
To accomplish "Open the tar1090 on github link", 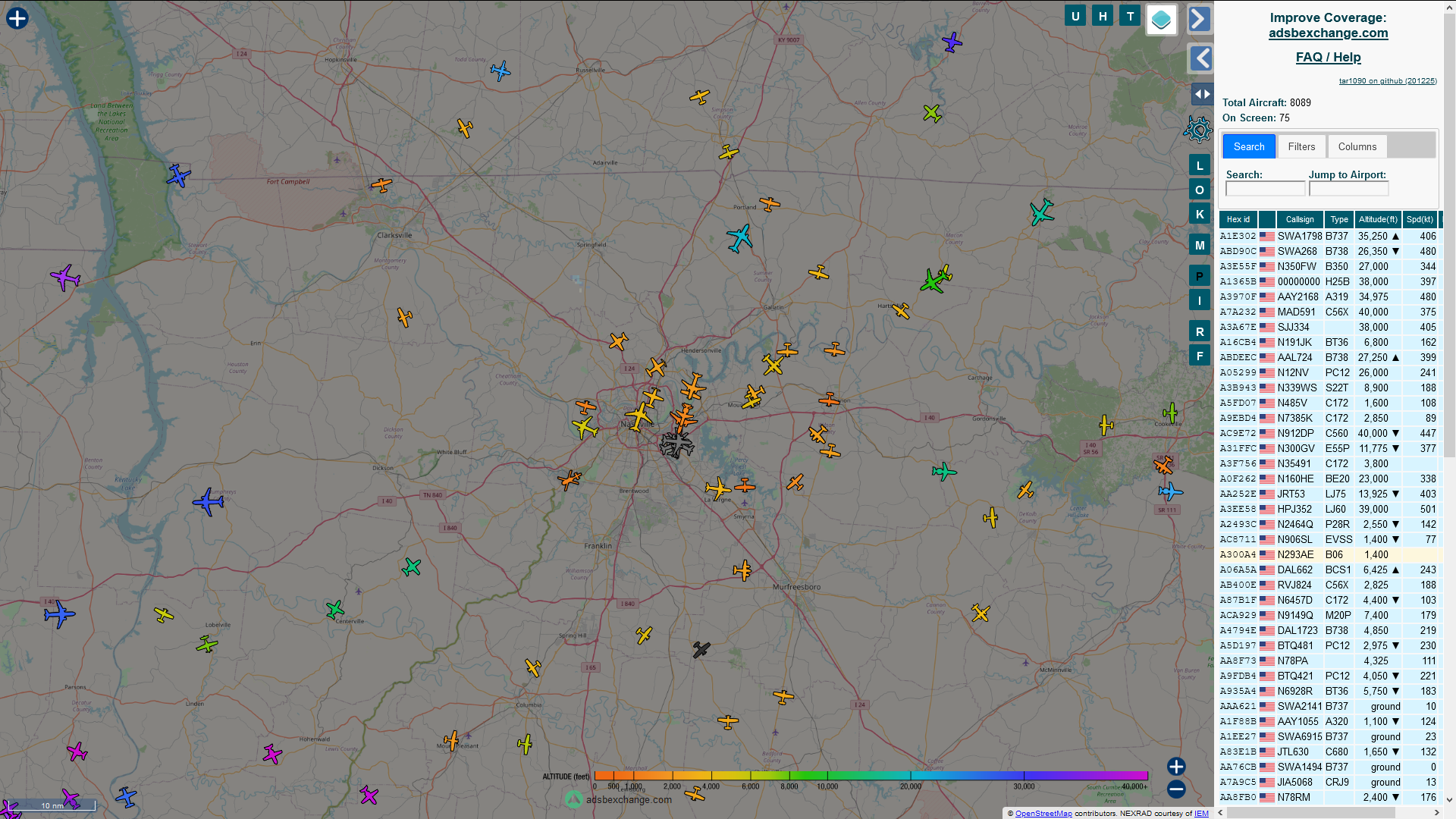I will (1387, 80).
